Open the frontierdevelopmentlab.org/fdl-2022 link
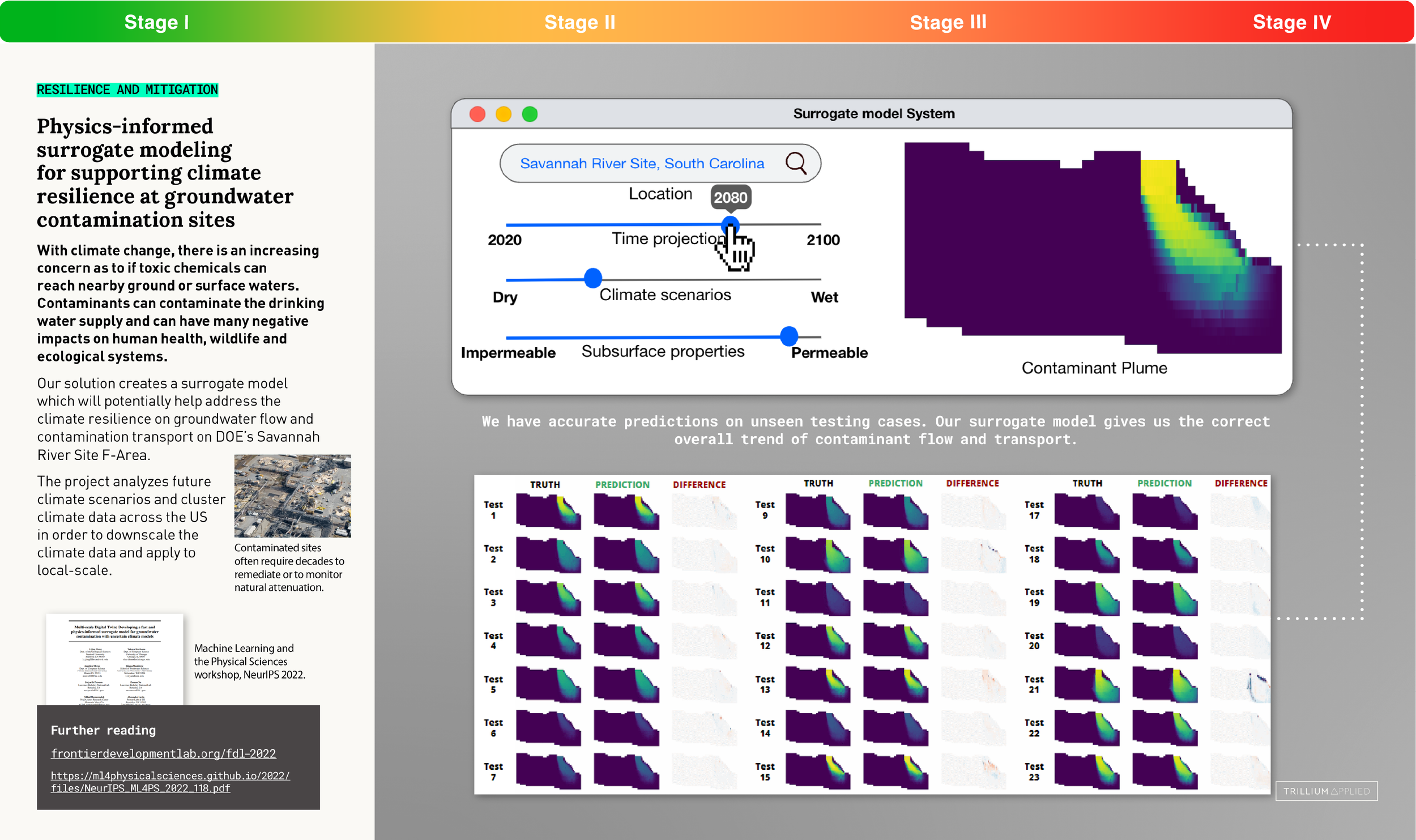1416x840 pixels. (163, 753)
